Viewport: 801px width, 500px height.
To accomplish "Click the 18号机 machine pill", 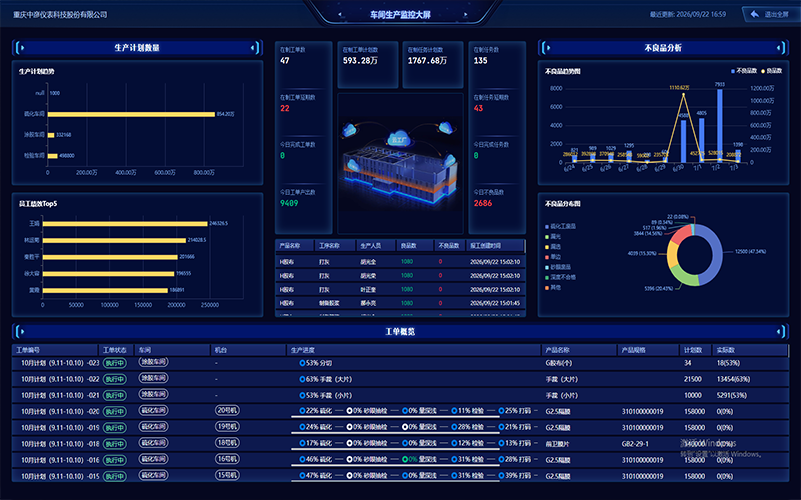I will (227, 443).
